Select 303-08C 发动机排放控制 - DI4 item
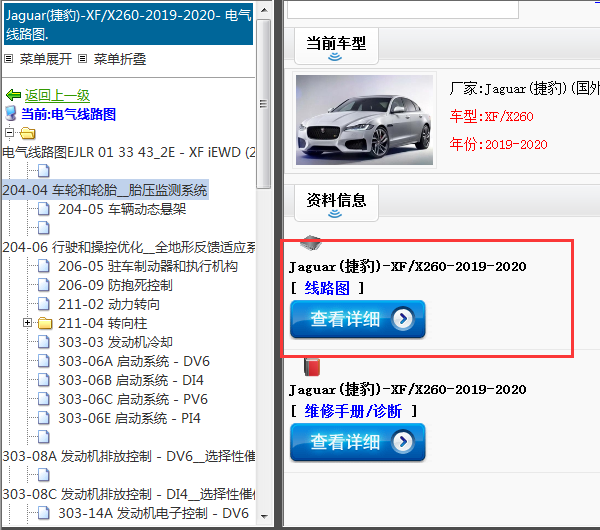The width and height of the screenshot is (600, 530). (x=129, y=494)
